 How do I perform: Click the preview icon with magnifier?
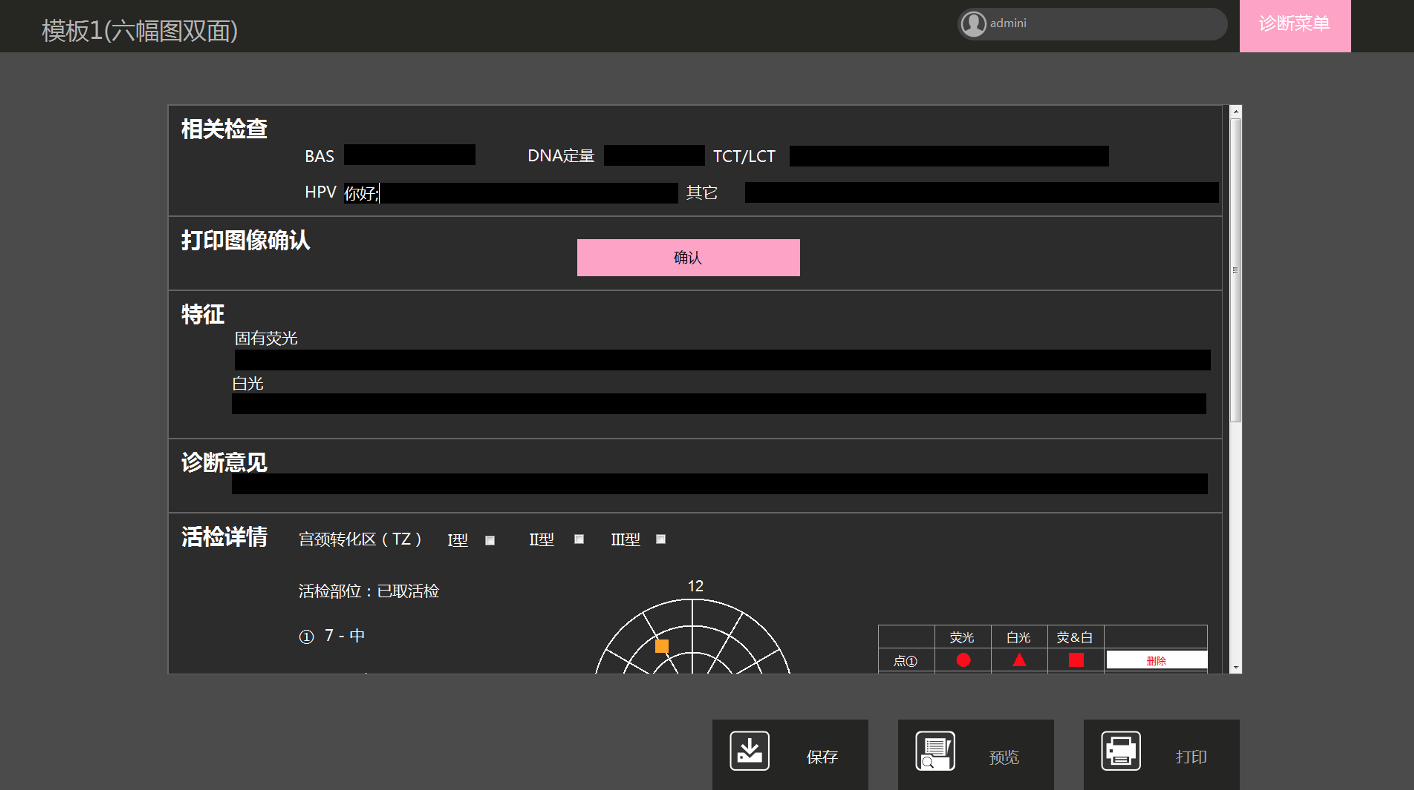tap(935, 751)
